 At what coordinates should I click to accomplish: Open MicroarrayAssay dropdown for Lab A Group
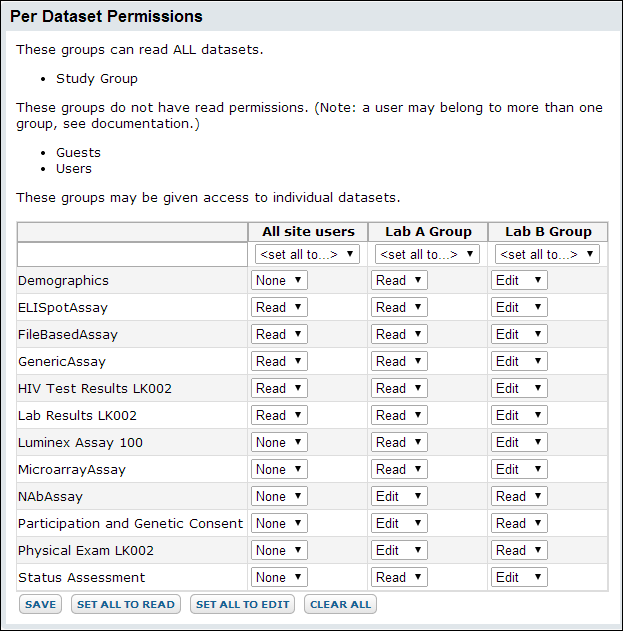(x=399, y=469)
